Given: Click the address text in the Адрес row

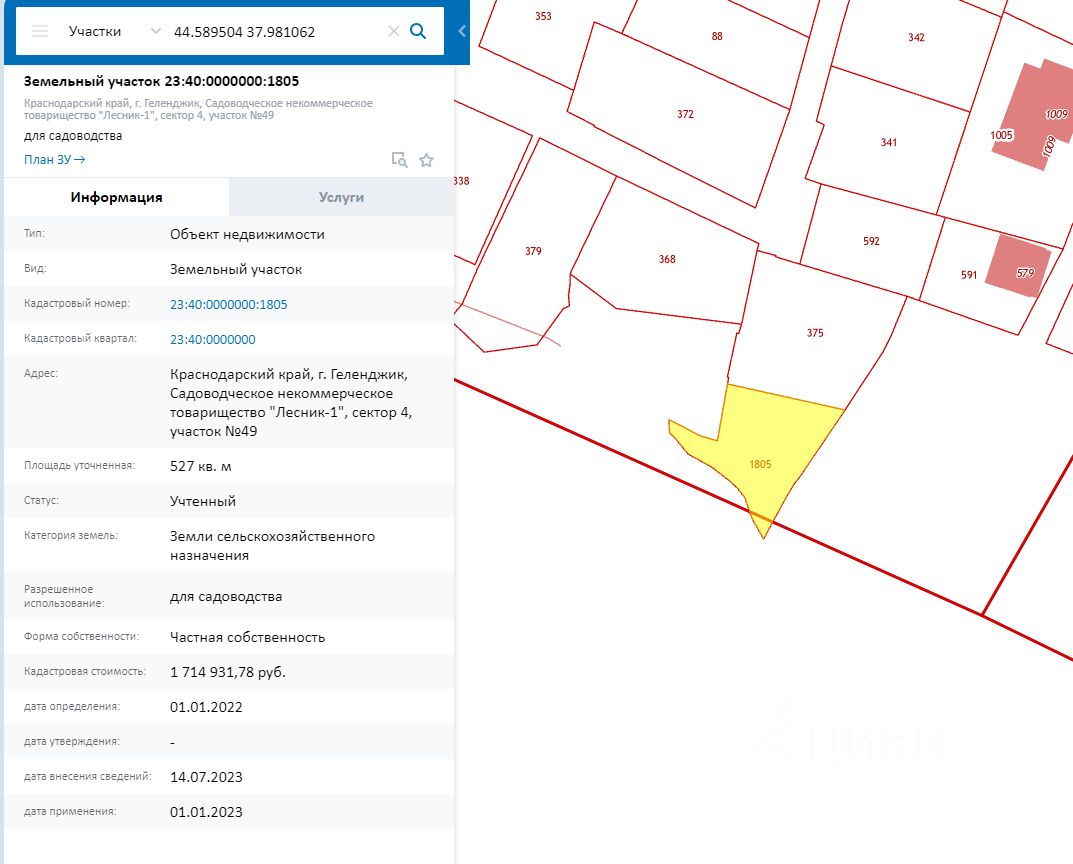Looking at the screenshot, I should pos(291,403).
